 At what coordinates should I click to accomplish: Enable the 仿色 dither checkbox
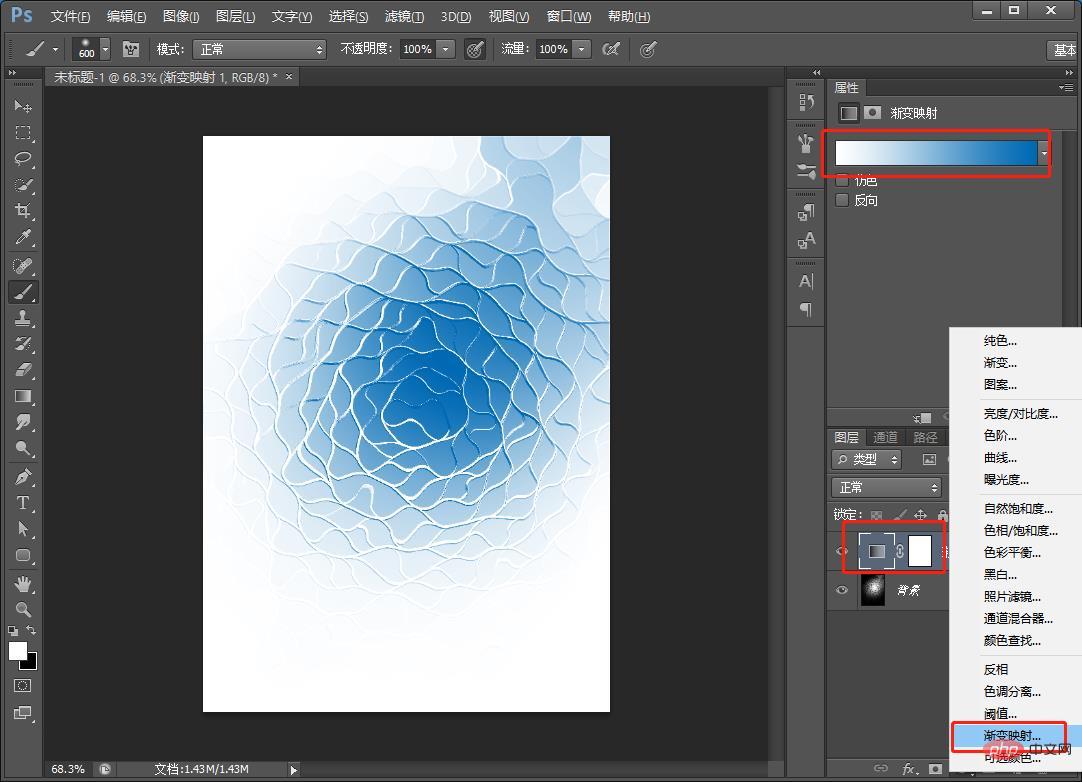[842, 180]
